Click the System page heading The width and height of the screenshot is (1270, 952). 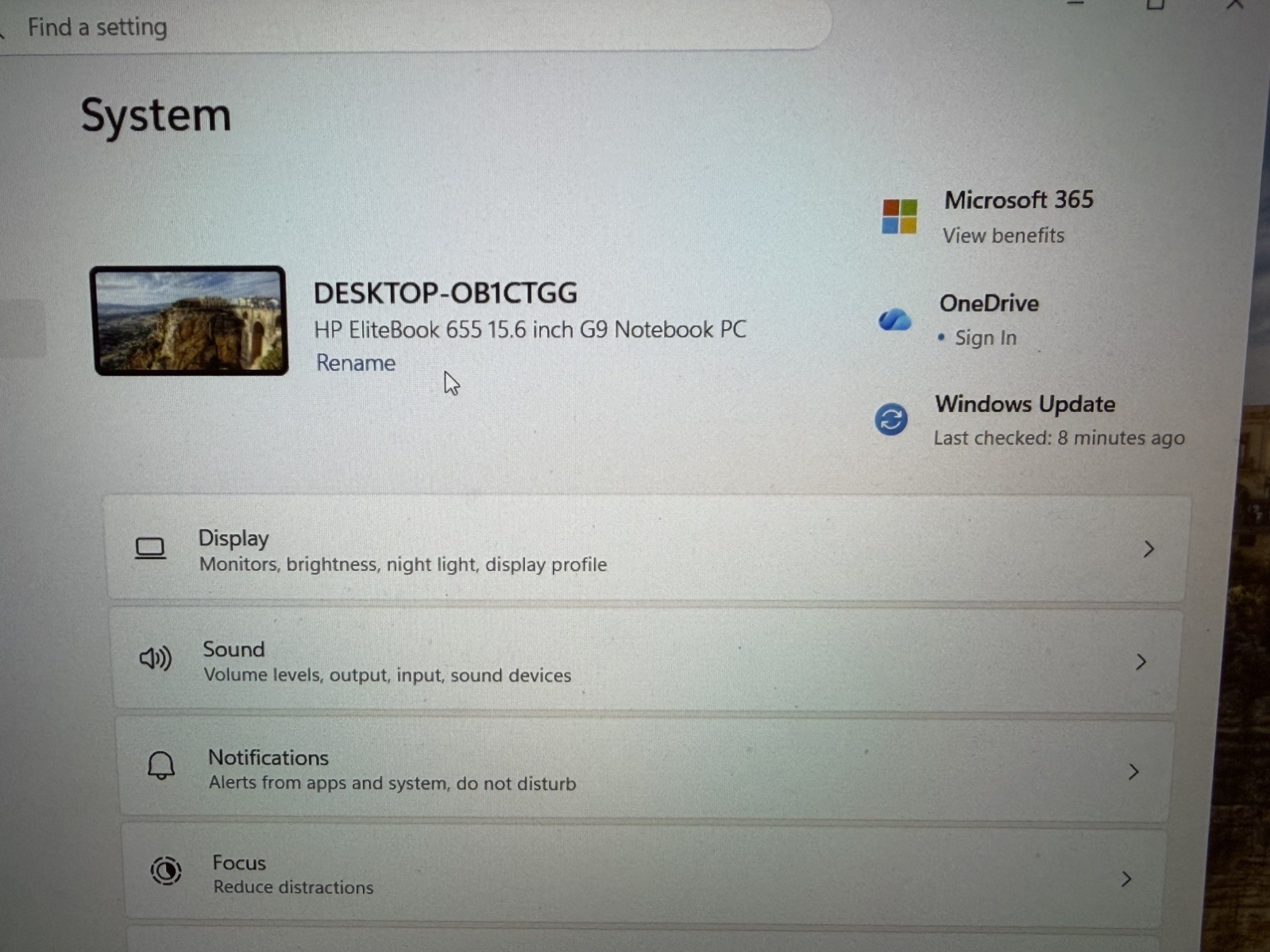[156, 115]
